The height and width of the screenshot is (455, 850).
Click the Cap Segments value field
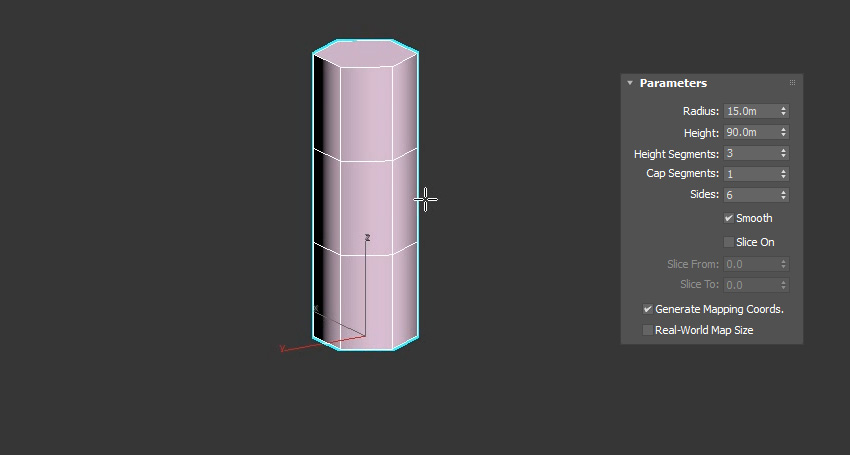pyautogui.click(x=750, y=174)
